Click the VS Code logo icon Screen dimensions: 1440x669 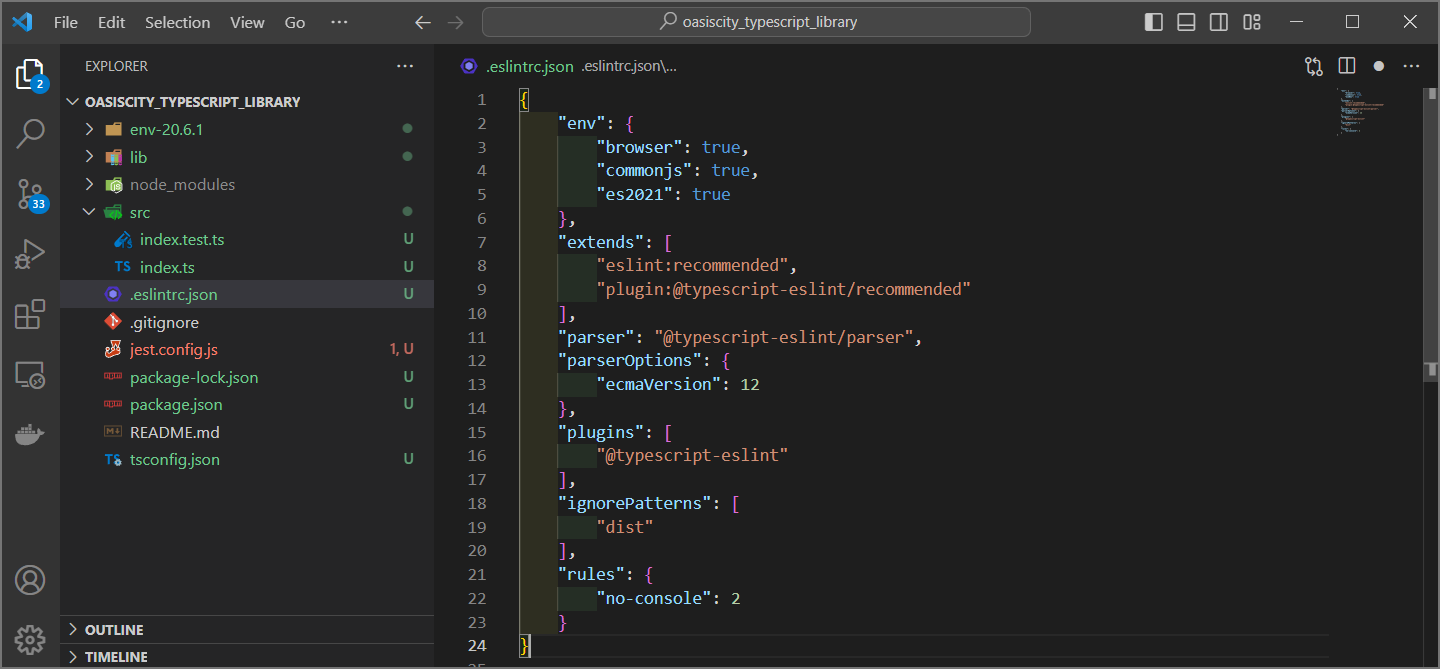23,22
